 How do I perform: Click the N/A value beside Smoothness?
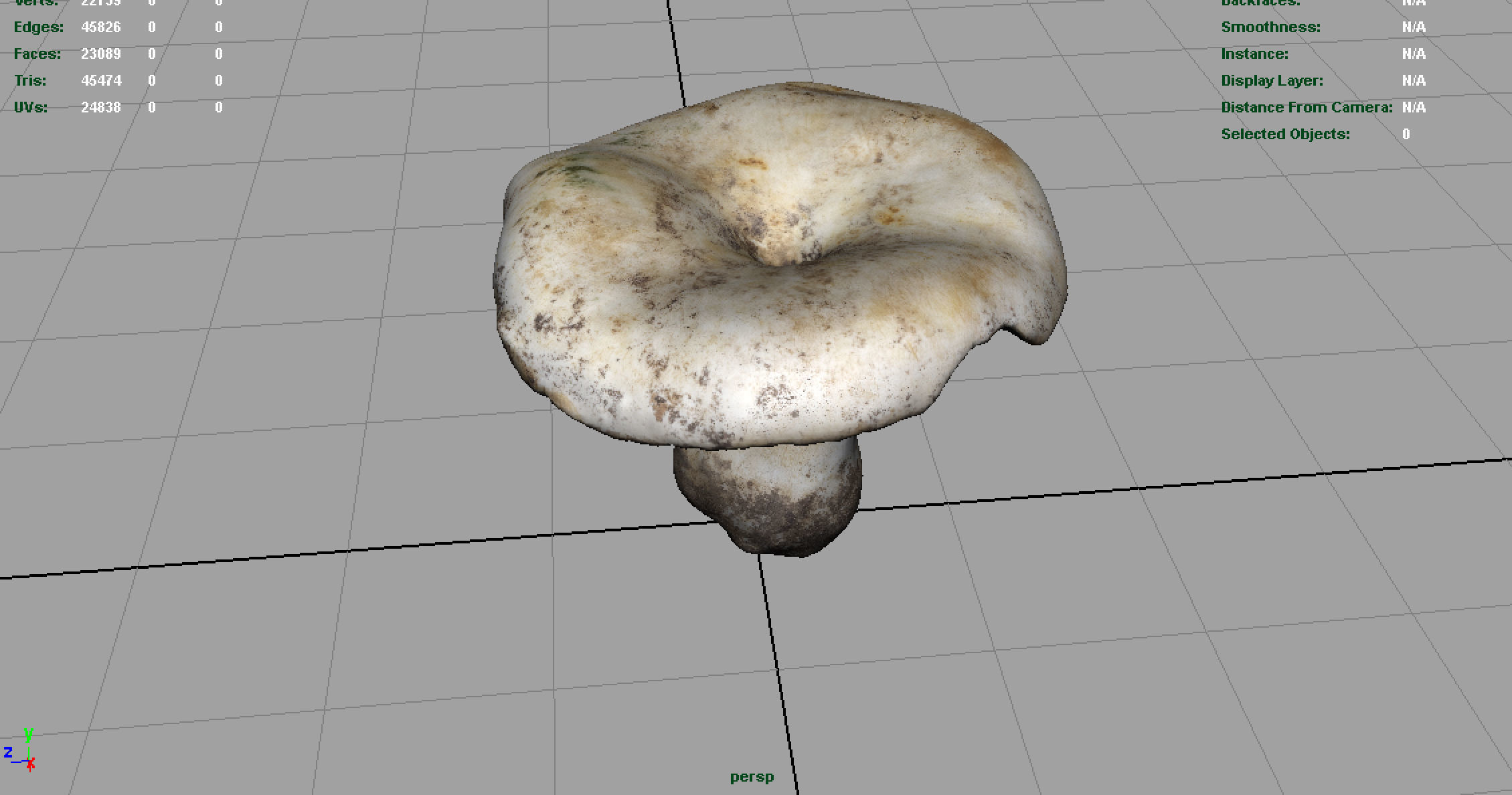[1414, 27]
